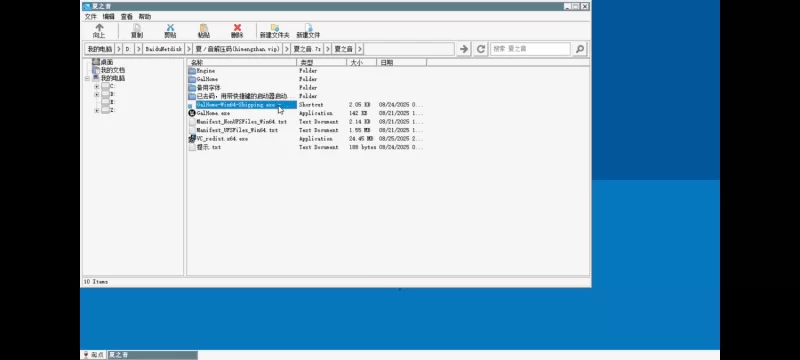Open the 起点 start button on taskbar
Screen dimensions: 800x360
pos(93,355)
